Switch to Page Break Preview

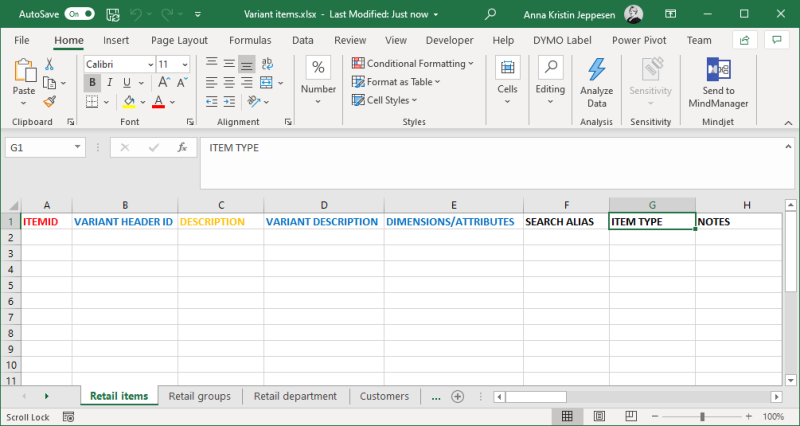pos(631,416)
